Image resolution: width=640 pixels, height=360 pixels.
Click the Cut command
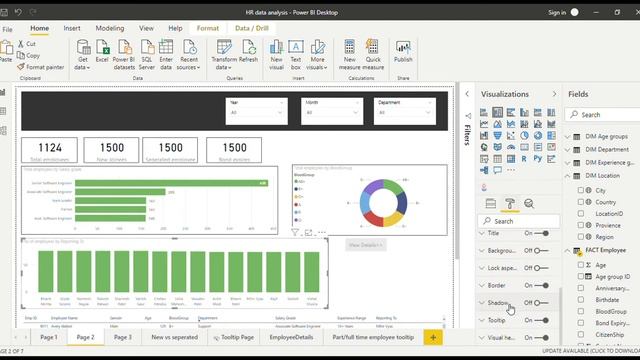click(27, 44)
